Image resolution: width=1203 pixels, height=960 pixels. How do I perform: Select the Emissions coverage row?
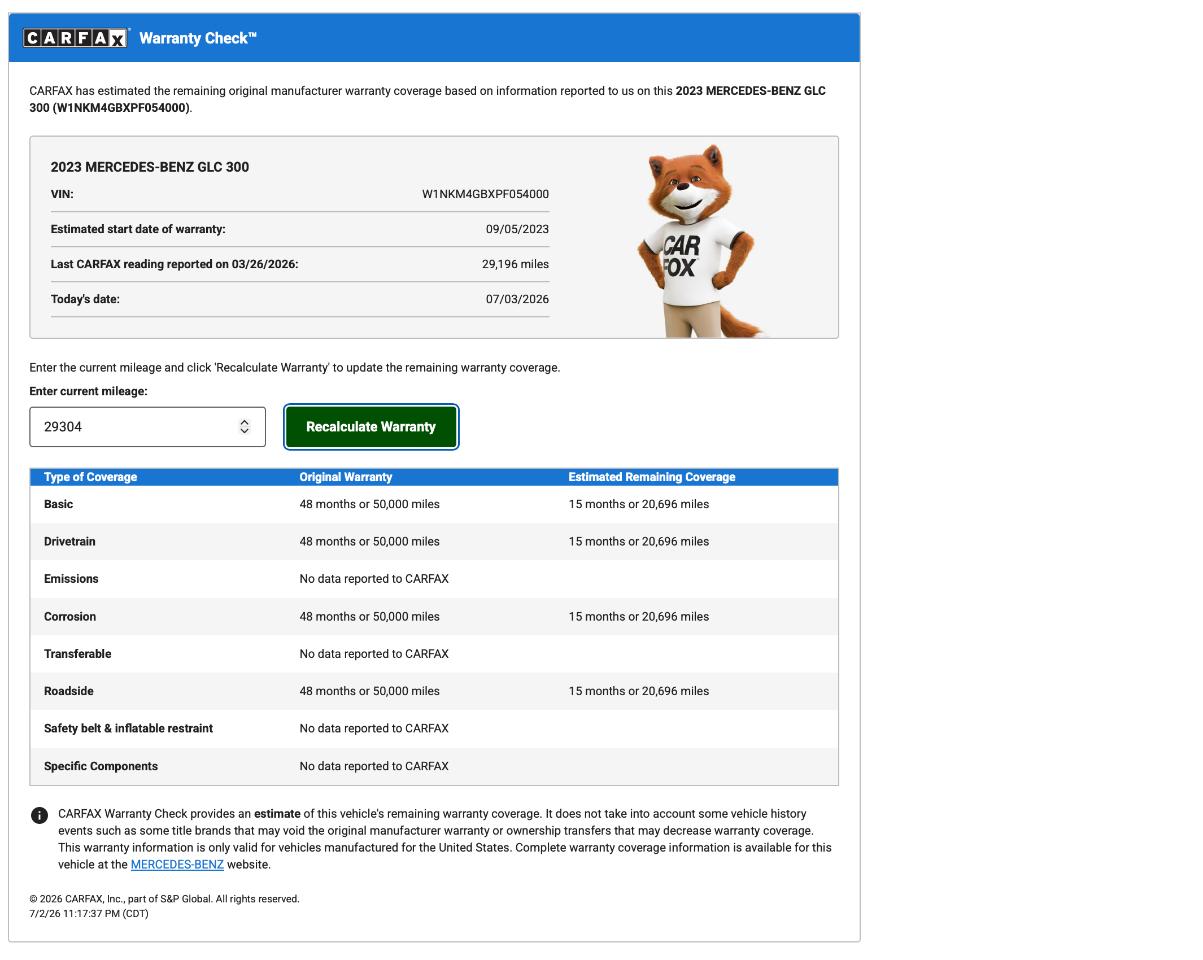(434, 579)
